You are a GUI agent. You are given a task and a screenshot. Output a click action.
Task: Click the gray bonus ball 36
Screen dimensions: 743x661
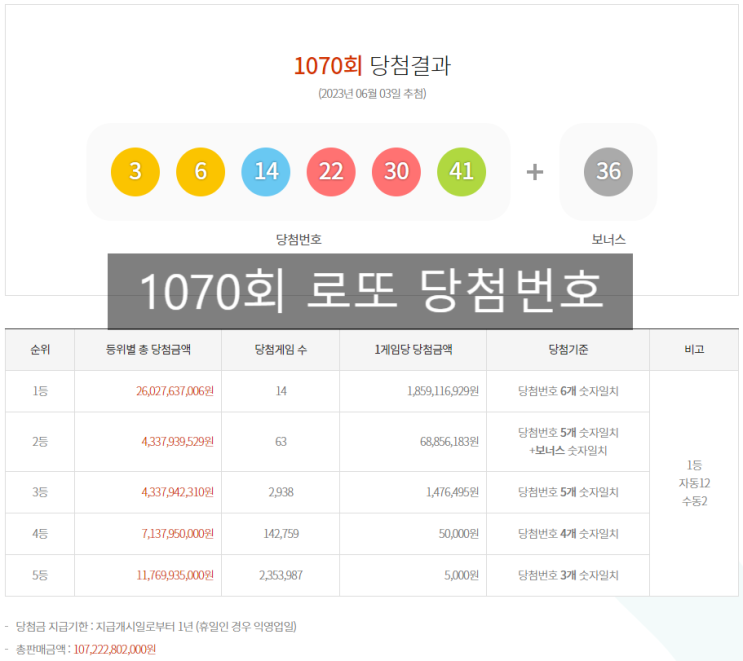tap(608, 172)
